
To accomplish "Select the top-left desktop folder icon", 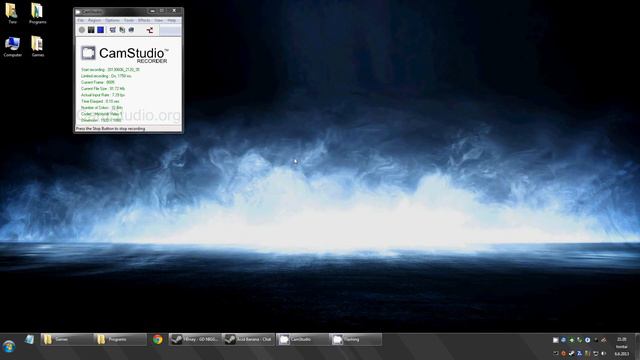I will click(12, 13).
